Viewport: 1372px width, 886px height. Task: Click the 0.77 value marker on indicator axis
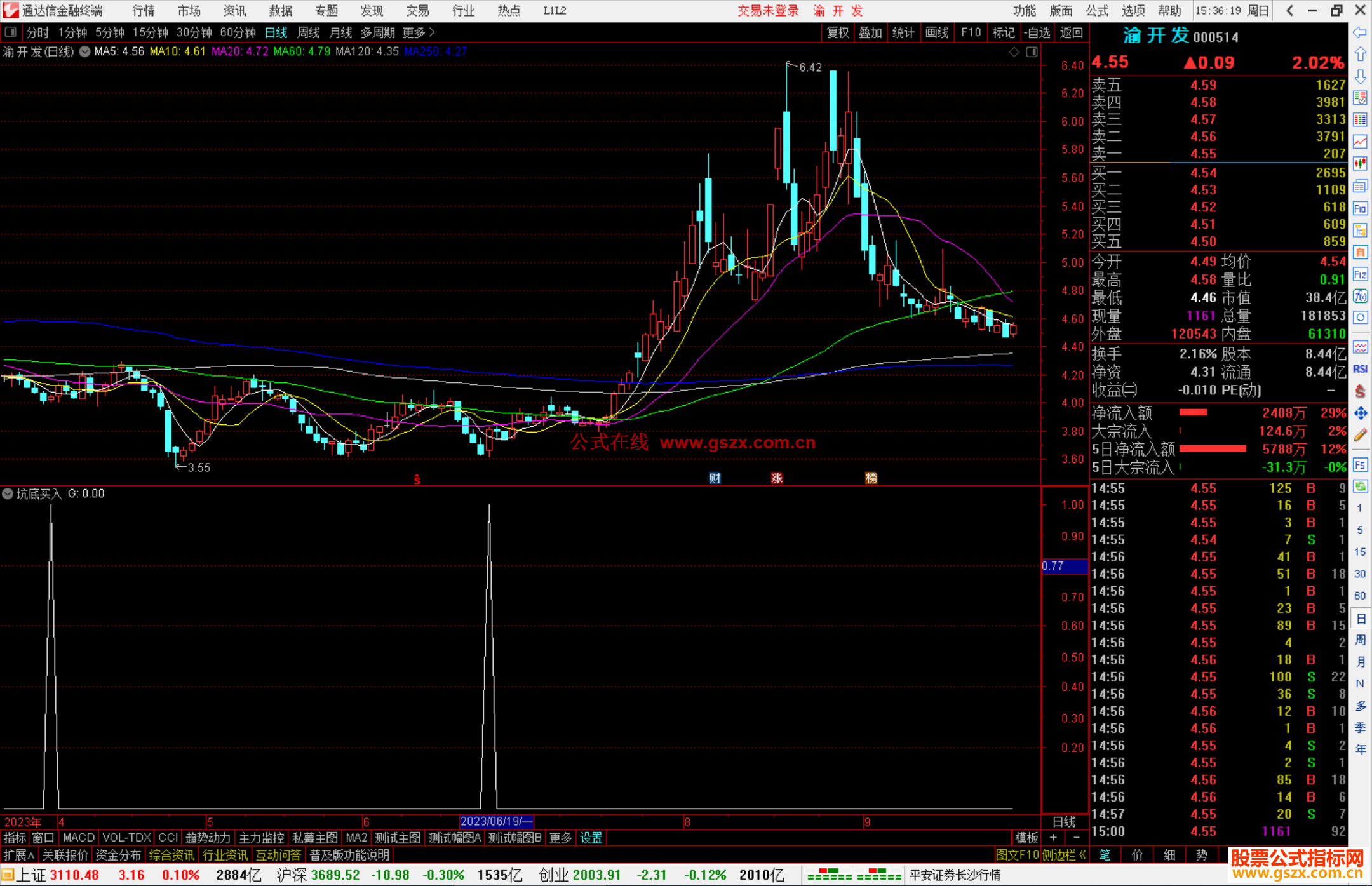[x=1054, y=565]
